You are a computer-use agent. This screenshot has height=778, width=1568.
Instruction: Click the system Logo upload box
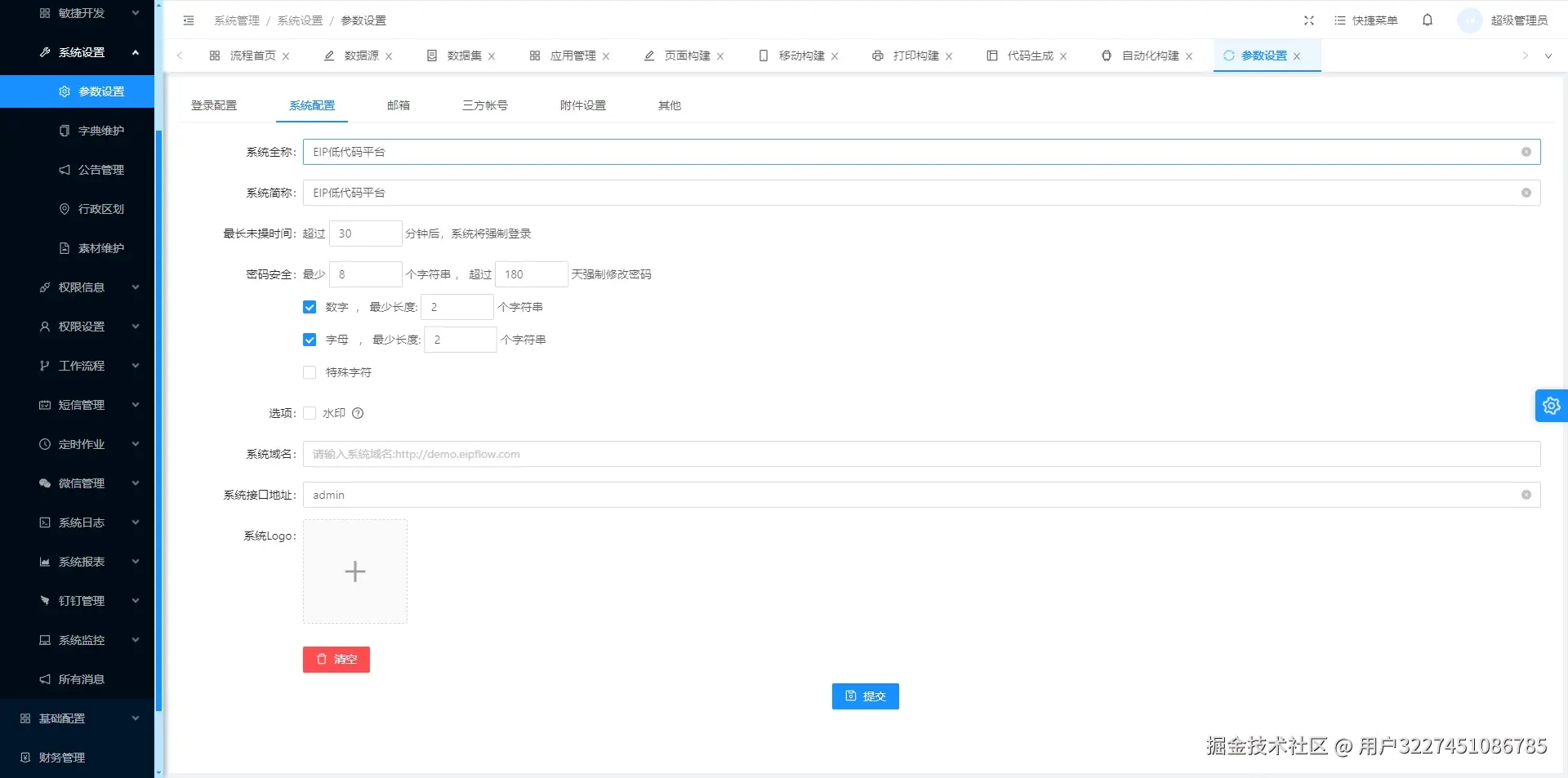(355, 571)
